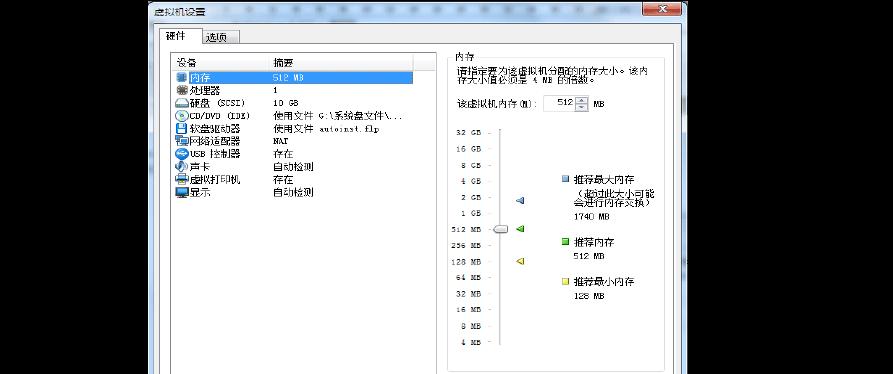Click the 10 GB hard disk summary

pos(286,103)
